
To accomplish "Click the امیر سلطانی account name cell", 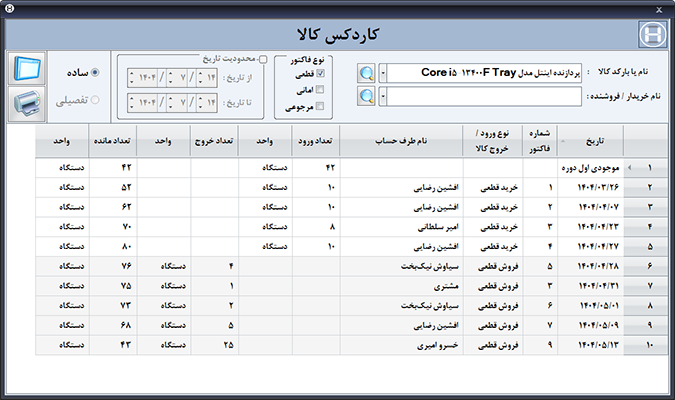I will point(402,227).
